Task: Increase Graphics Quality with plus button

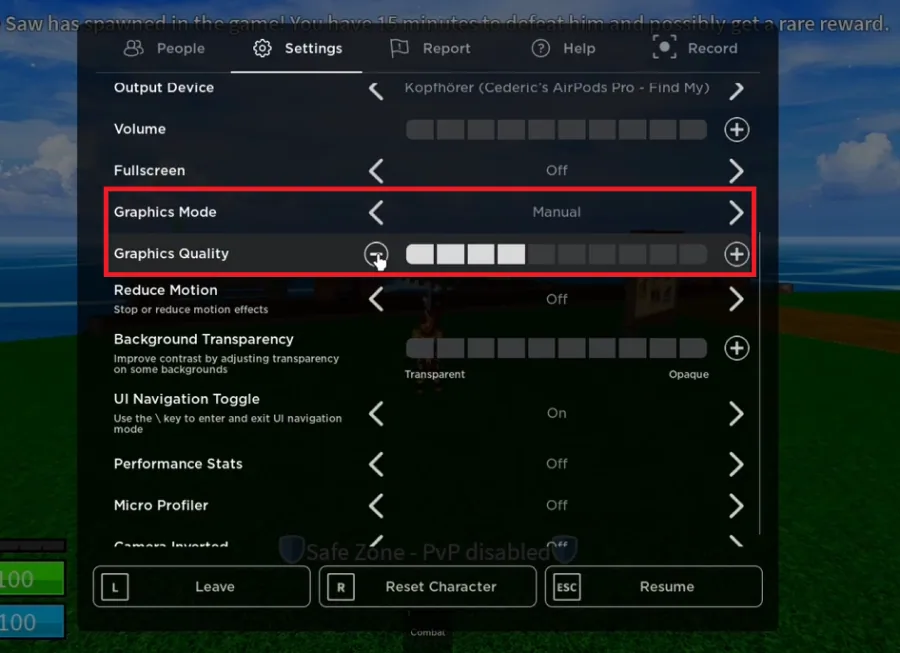Action: 736,254
